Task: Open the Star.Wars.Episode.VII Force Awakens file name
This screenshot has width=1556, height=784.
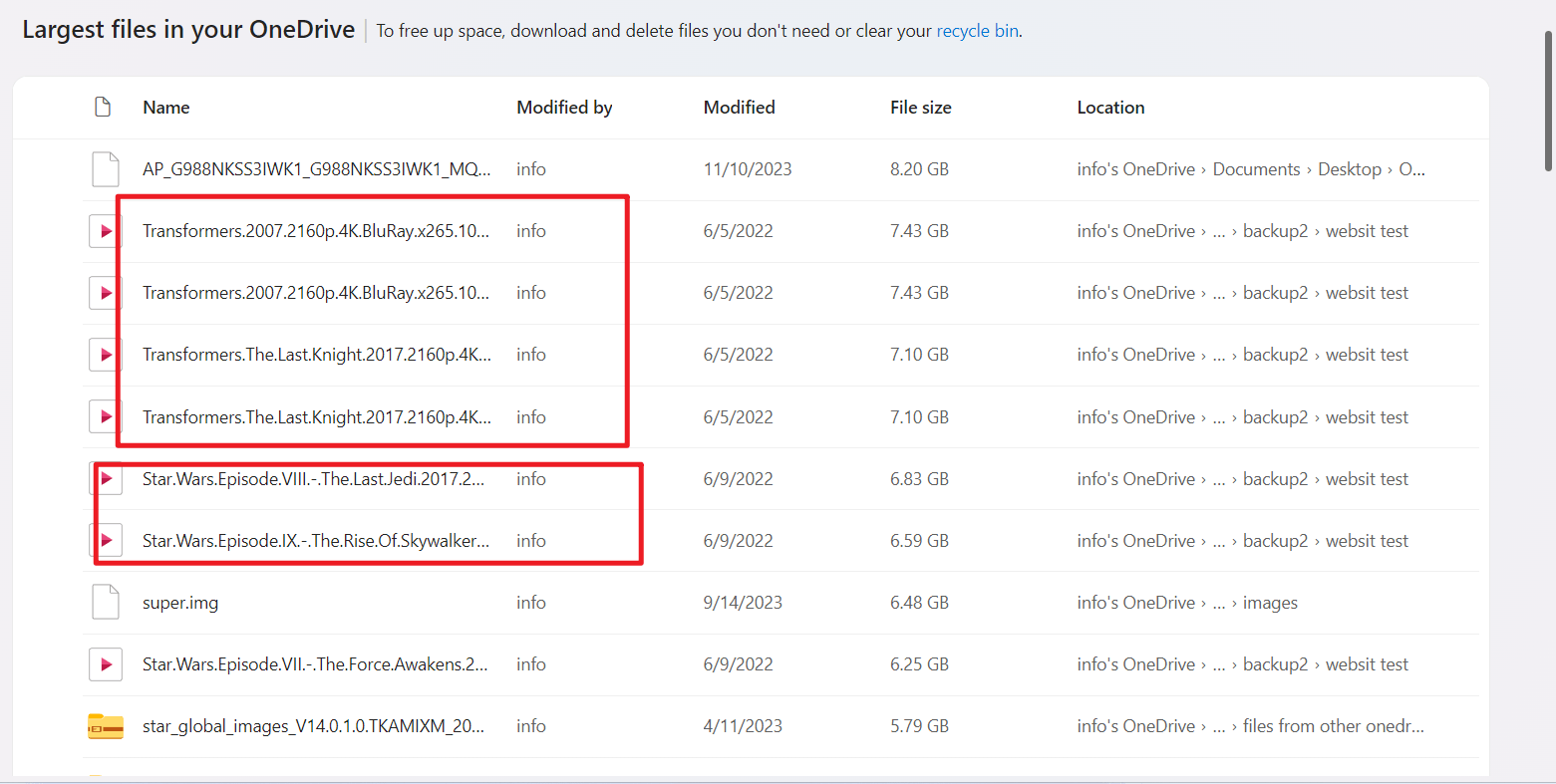Action: [x=315, y=664]
